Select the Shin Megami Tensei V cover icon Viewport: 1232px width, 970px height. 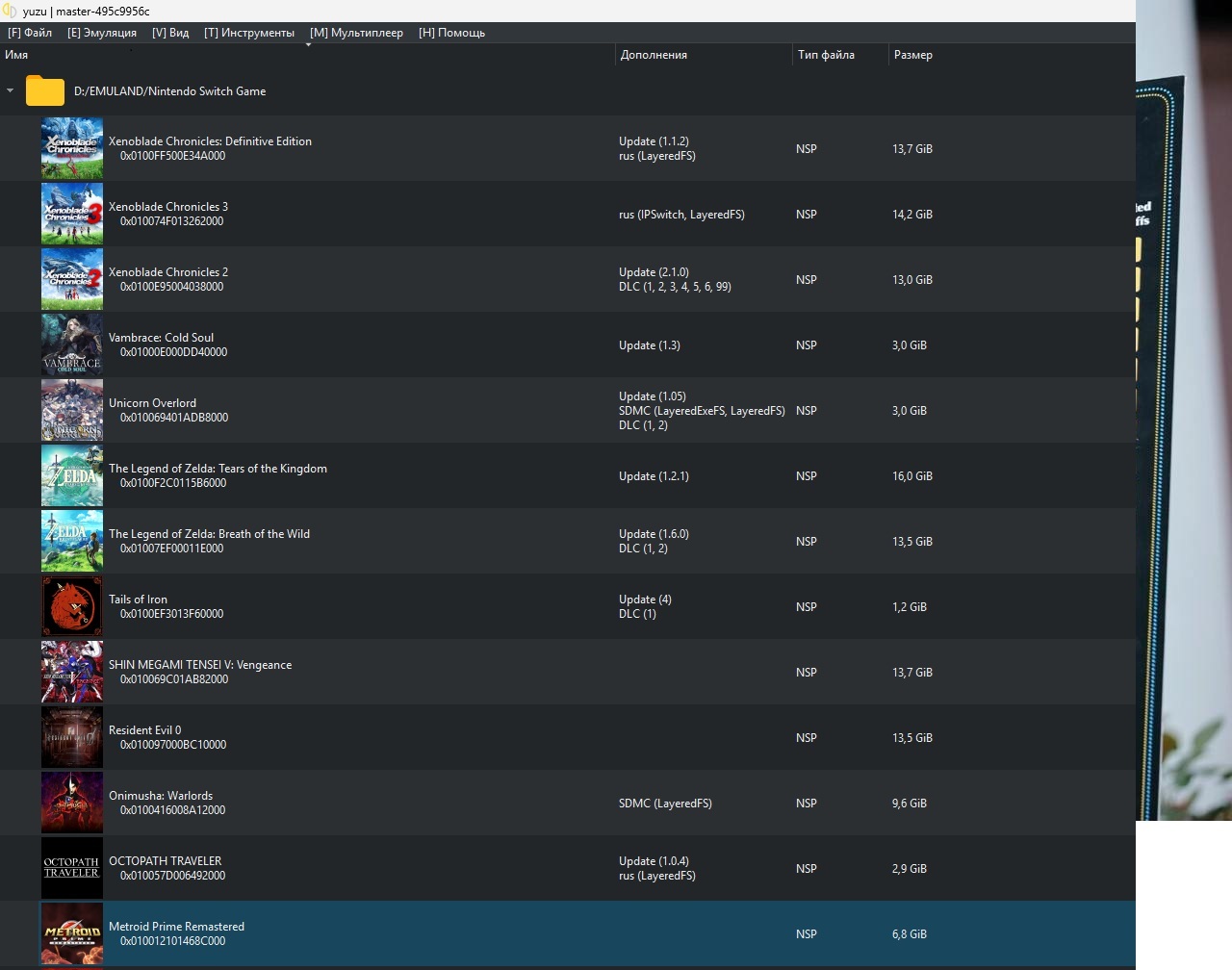coord(72,672)
